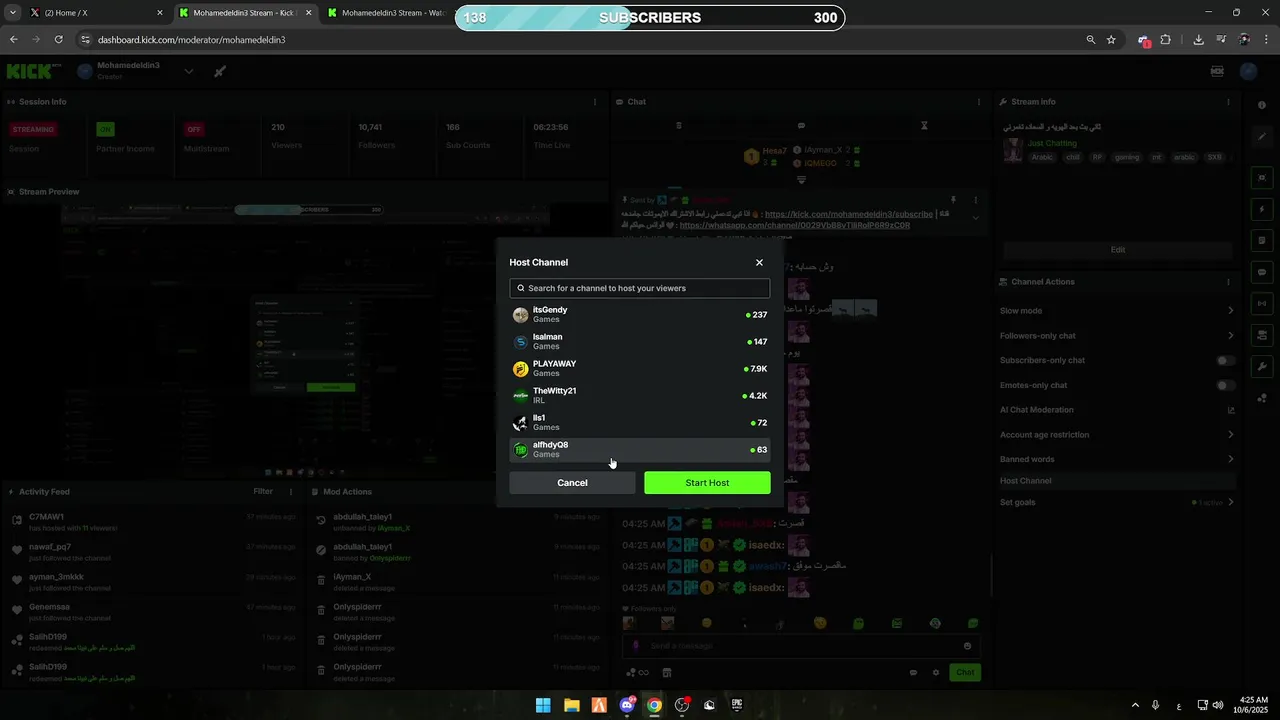Click the search magnifier icon in dialog
Image resolution: width=1280 pixels, height=720 pixels.
[x=521, y=288]
